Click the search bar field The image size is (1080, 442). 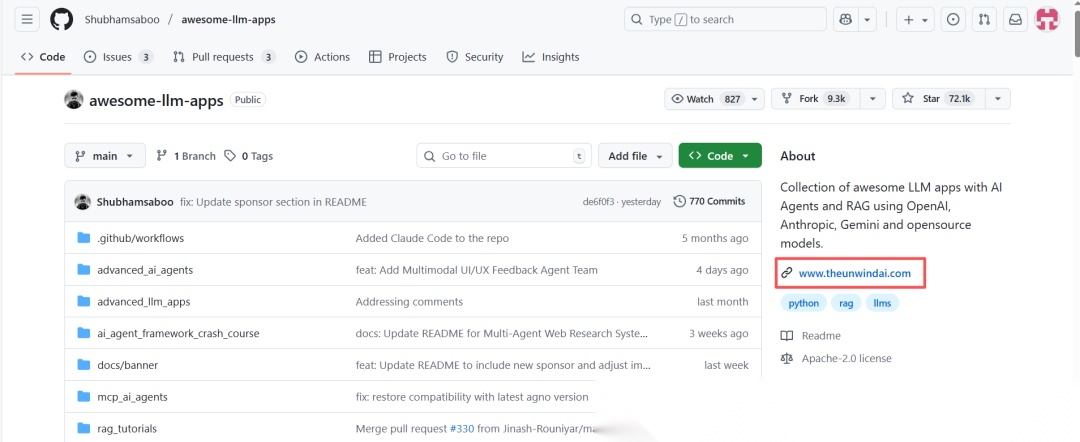click(x=725, y=19)
